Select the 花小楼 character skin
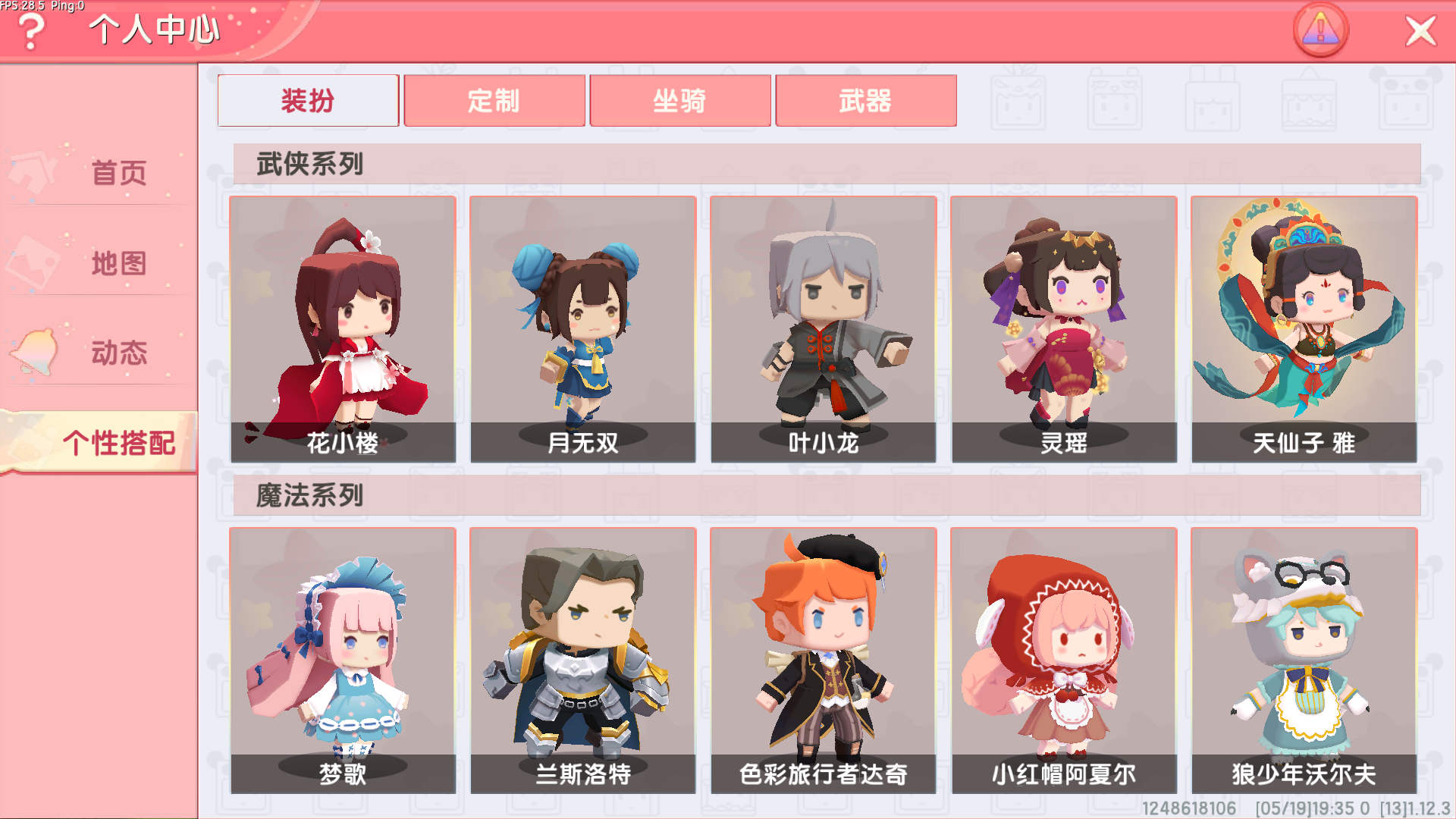This screenshot has height=819, width=1456. coord(343,329)
